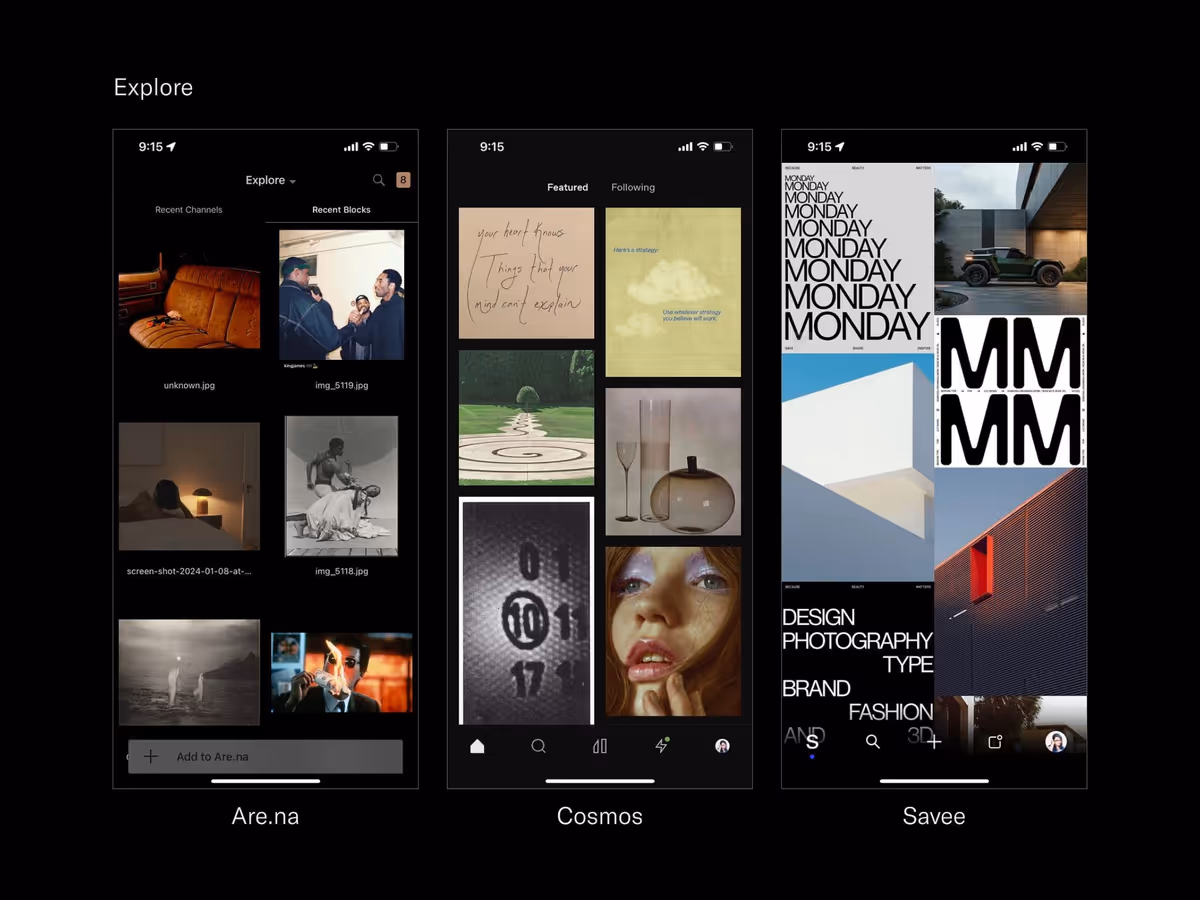This screenshot has height=900, width=1200.
Task: Open the Explore dropdown in Are.na
Action: pos(270,181)
